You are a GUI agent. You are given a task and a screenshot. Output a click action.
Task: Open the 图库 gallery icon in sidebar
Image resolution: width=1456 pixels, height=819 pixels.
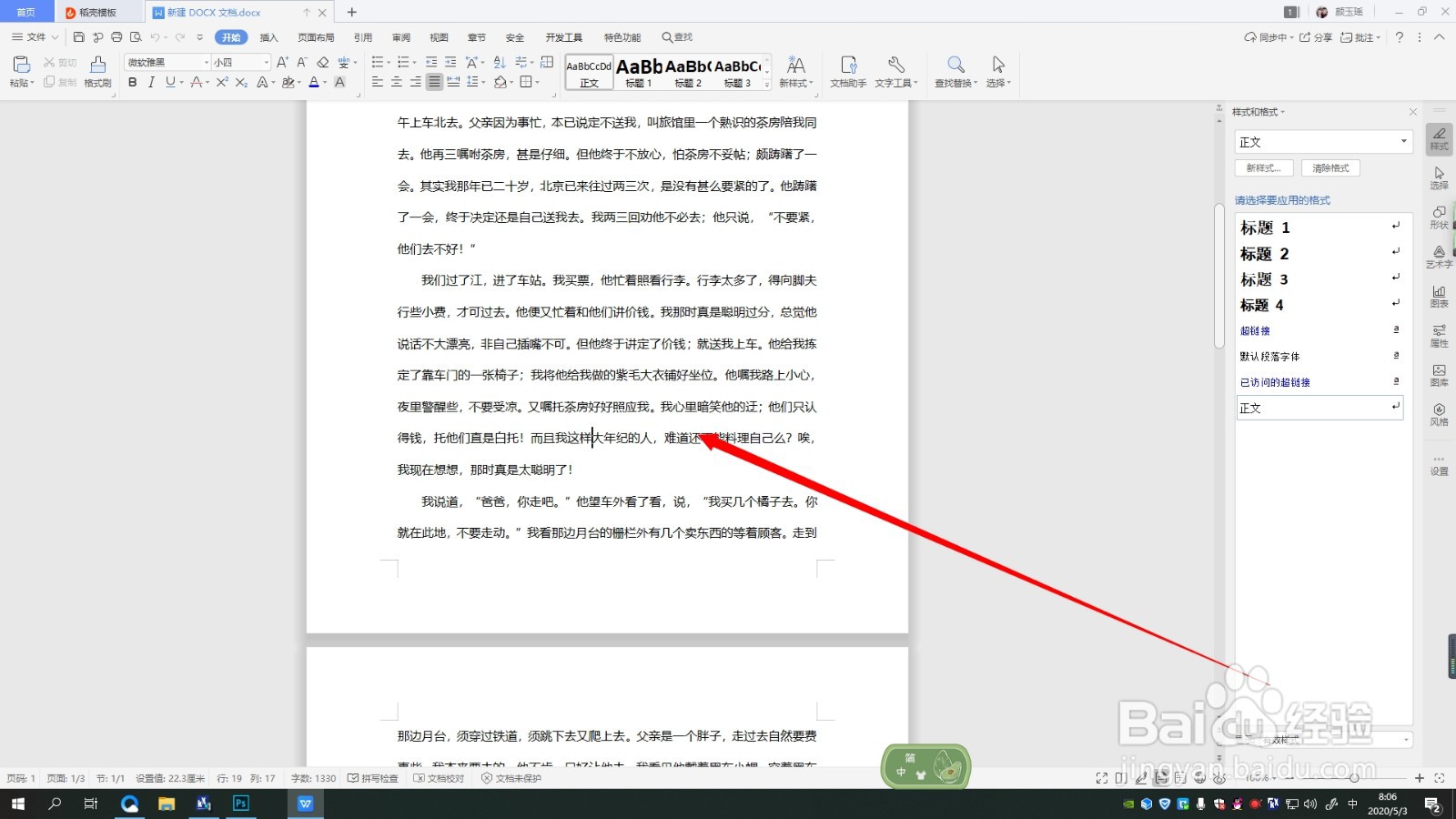pos(1439,375)
